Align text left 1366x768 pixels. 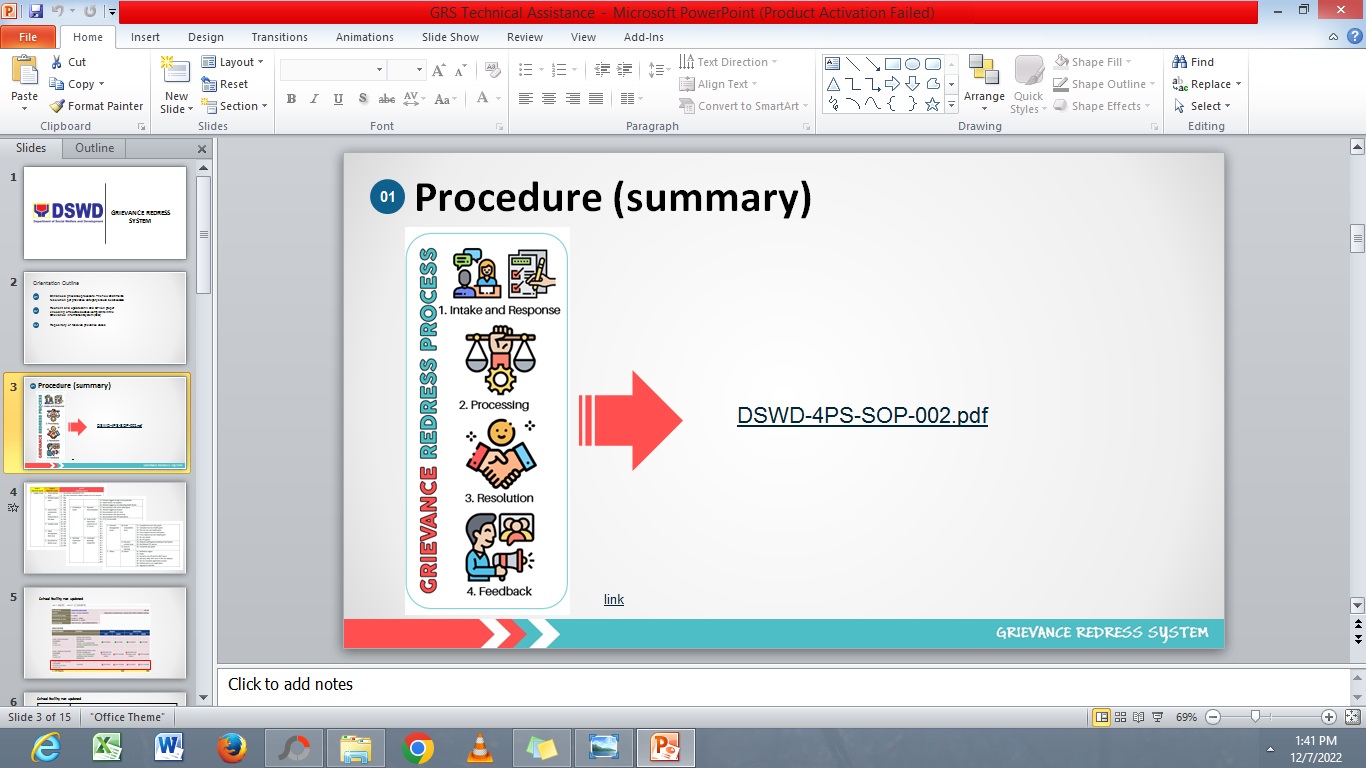[x=526, y=99]
